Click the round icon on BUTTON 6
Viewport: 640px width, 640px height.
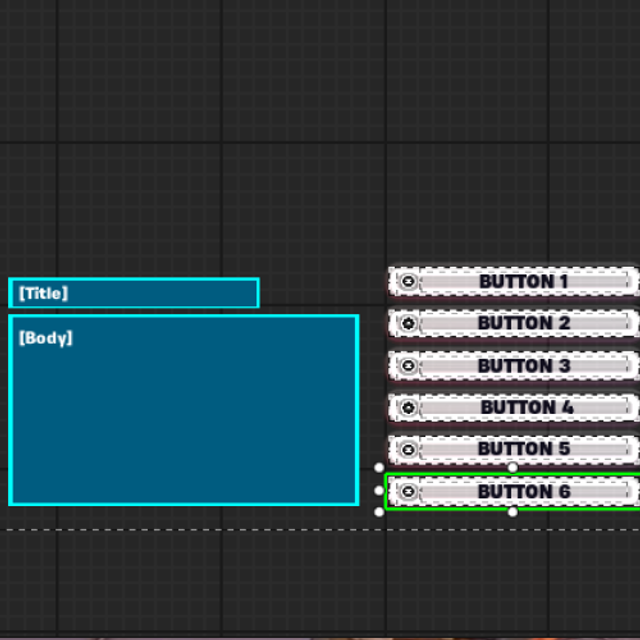(x=408, y=491)
